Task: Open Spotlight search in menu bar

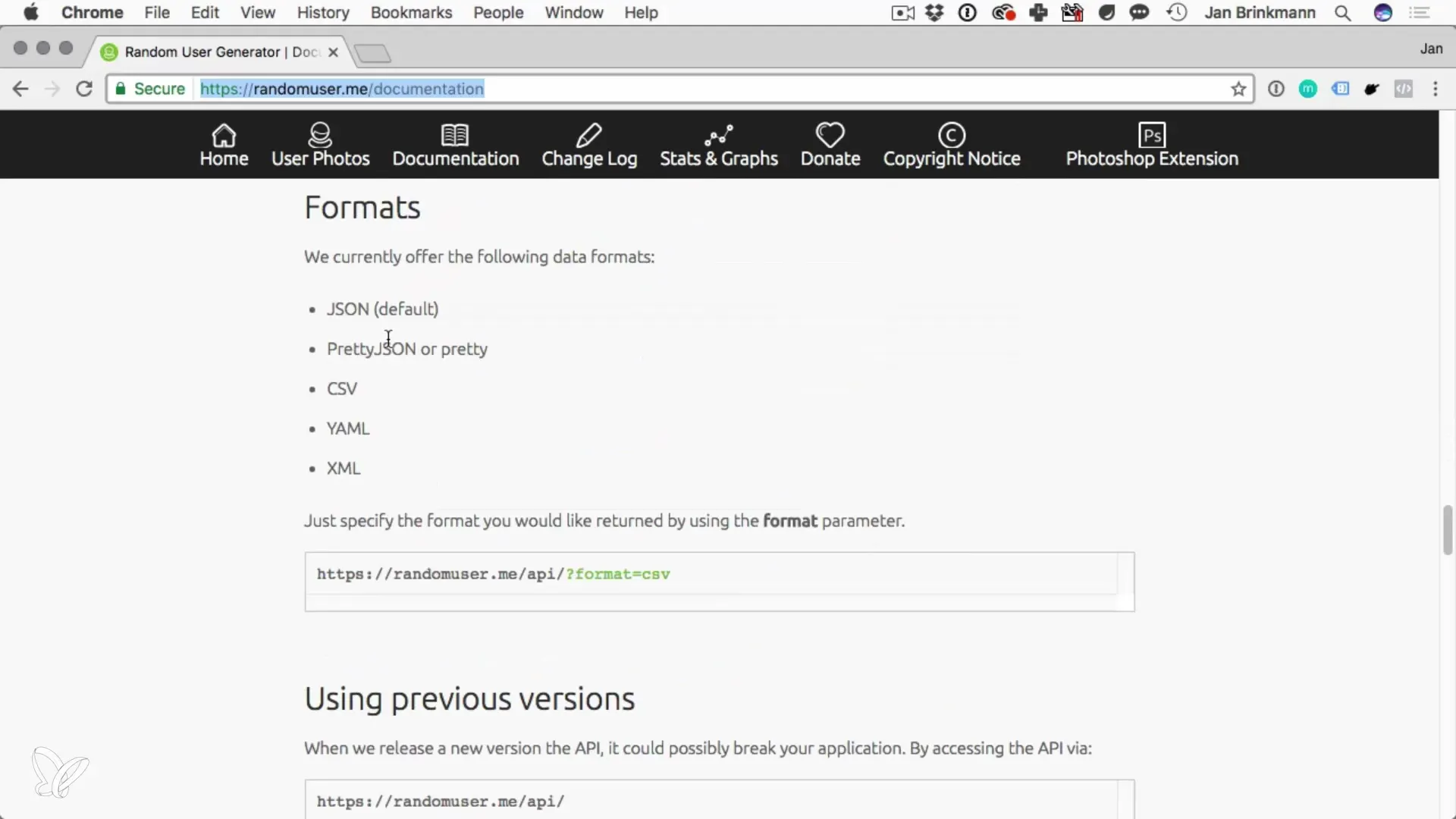Action: point(1343,13)
